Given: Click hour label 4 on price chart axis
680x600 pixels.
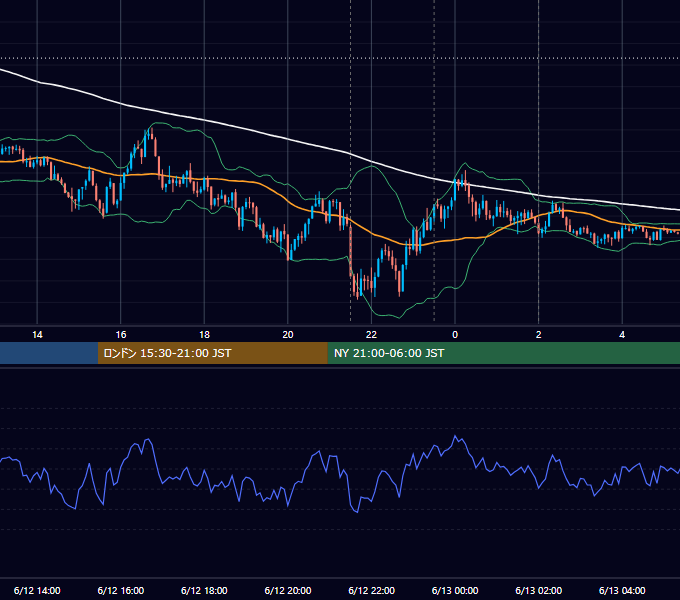Looking at the screenshot, I should pos(622,335).
